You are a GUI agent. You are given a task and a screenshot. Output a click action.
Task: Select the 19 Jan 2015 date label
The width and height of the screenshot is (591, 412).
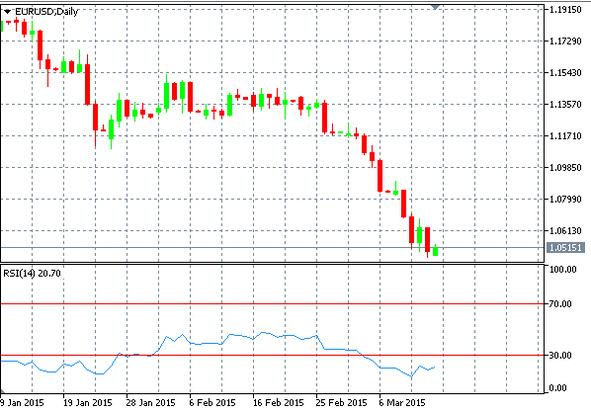click(x=87, y=403)
